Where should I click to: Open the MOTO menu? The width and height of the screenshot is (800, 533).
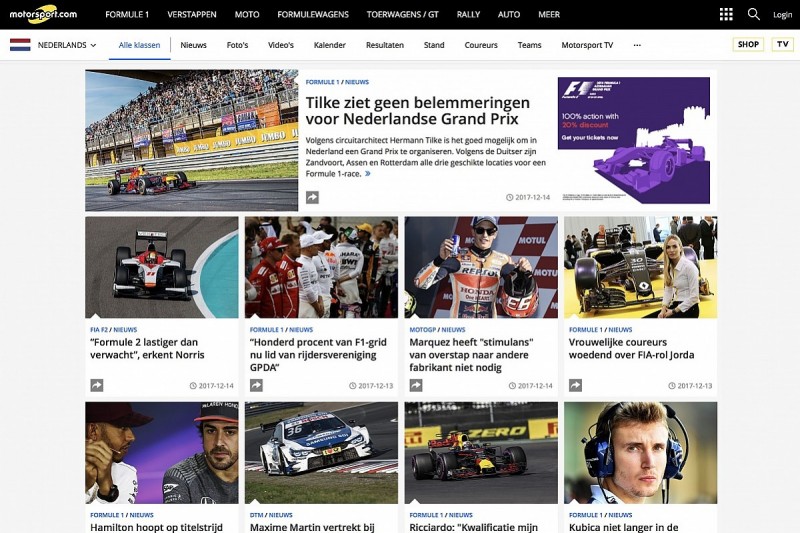coord(247,15)
